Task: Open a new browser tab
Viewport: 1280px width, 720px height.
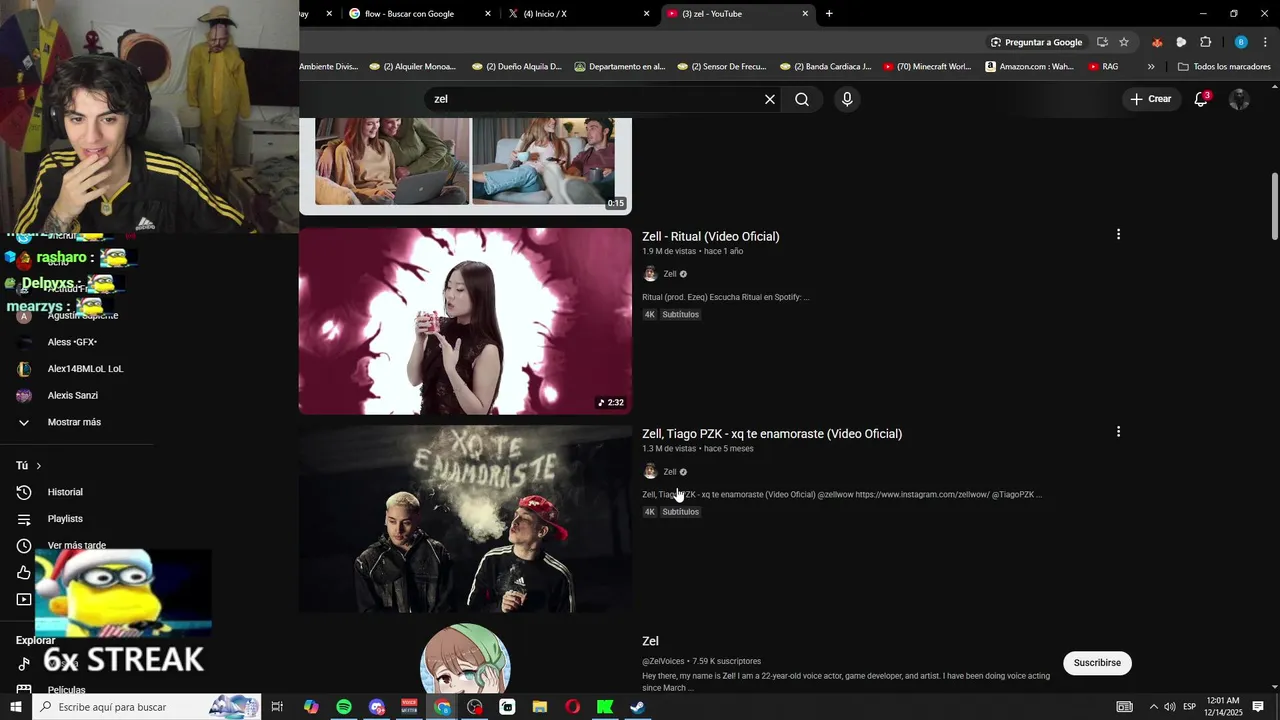Action: [x=829, y=14]
